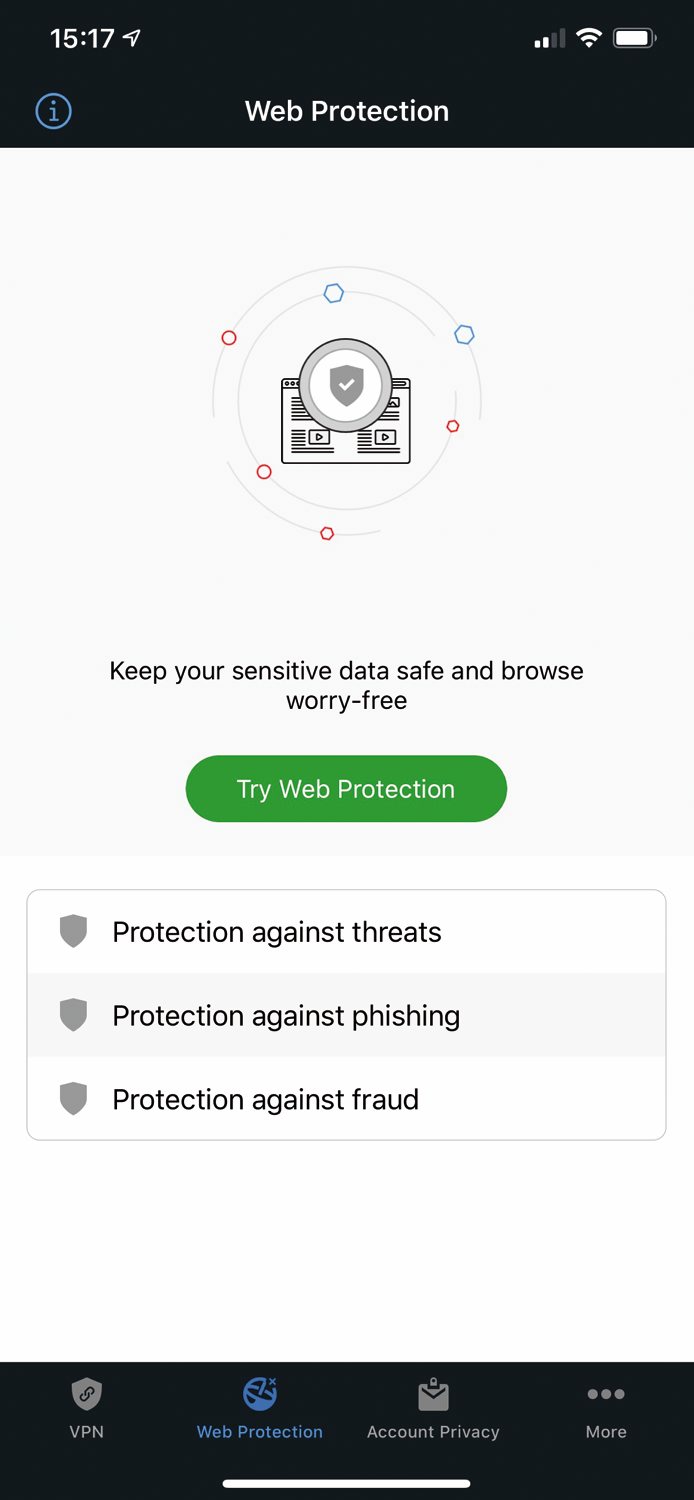Open Protection against fraud row
Image resolution: width=694 pixels, height=1500 pixels.
pyautogui.click(x=346, y=1098)
